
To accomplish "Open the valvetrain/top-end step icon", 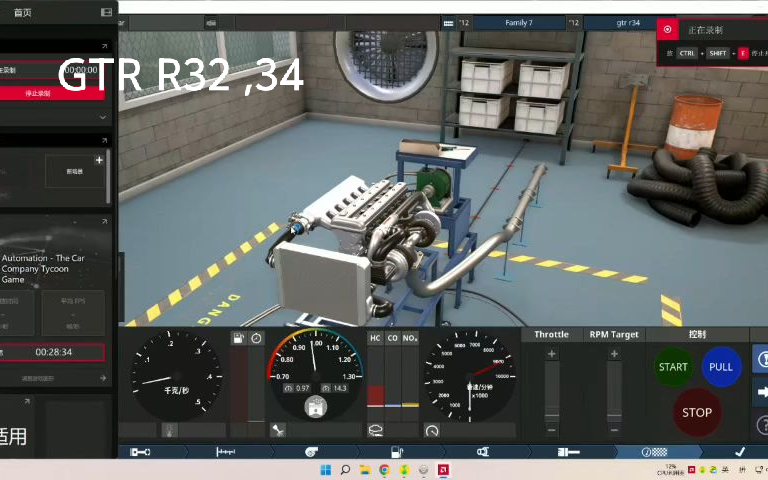I will point(225,452).
